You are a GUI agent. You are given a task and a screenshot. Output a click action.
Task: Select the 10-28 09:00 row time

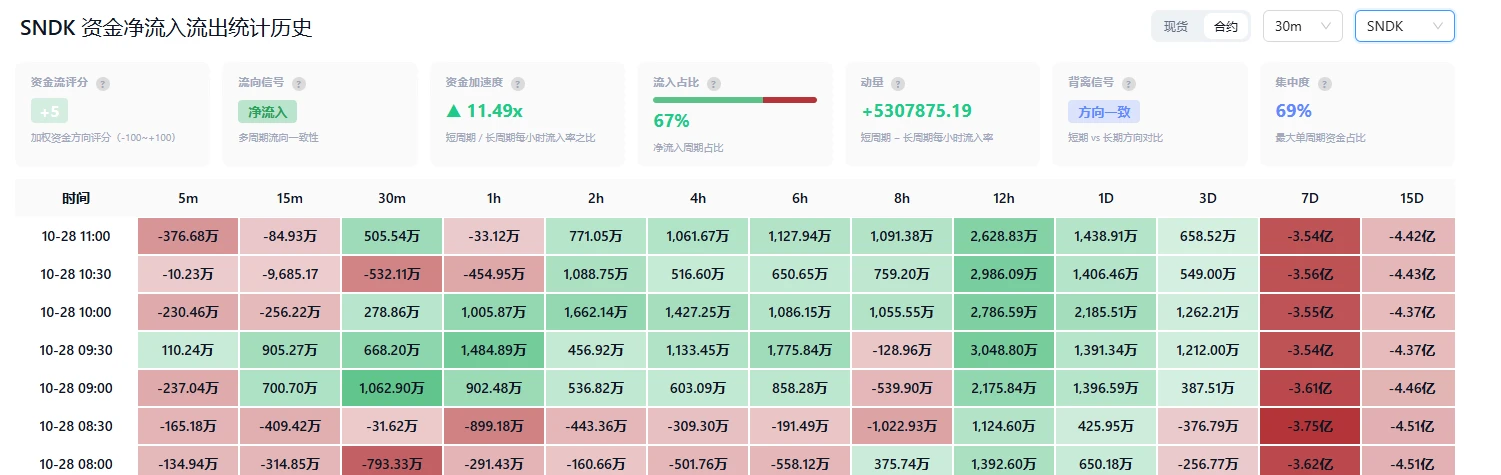point(76,388)
